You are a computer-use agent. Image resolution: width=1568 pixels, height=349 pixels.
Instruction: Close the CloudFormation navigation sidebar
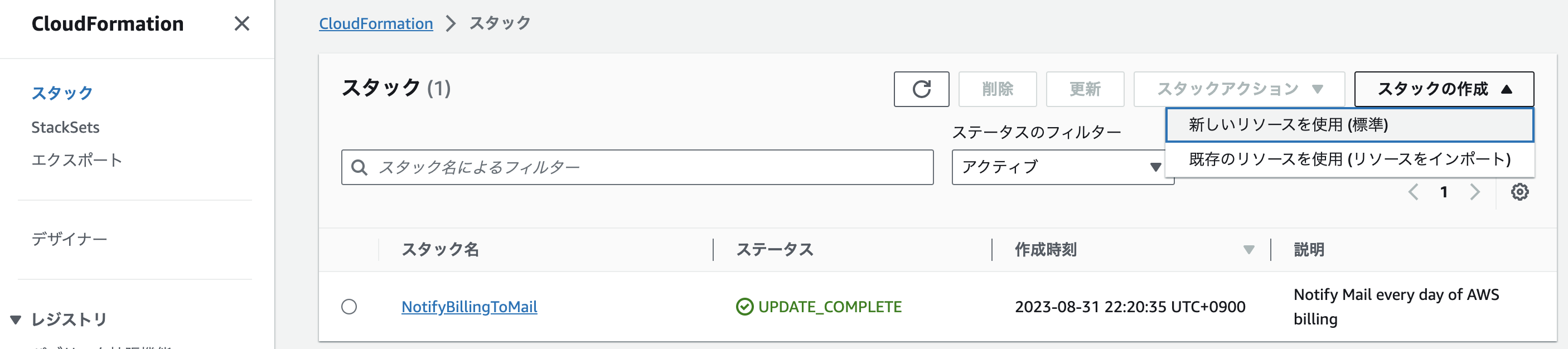click(242, 25)
